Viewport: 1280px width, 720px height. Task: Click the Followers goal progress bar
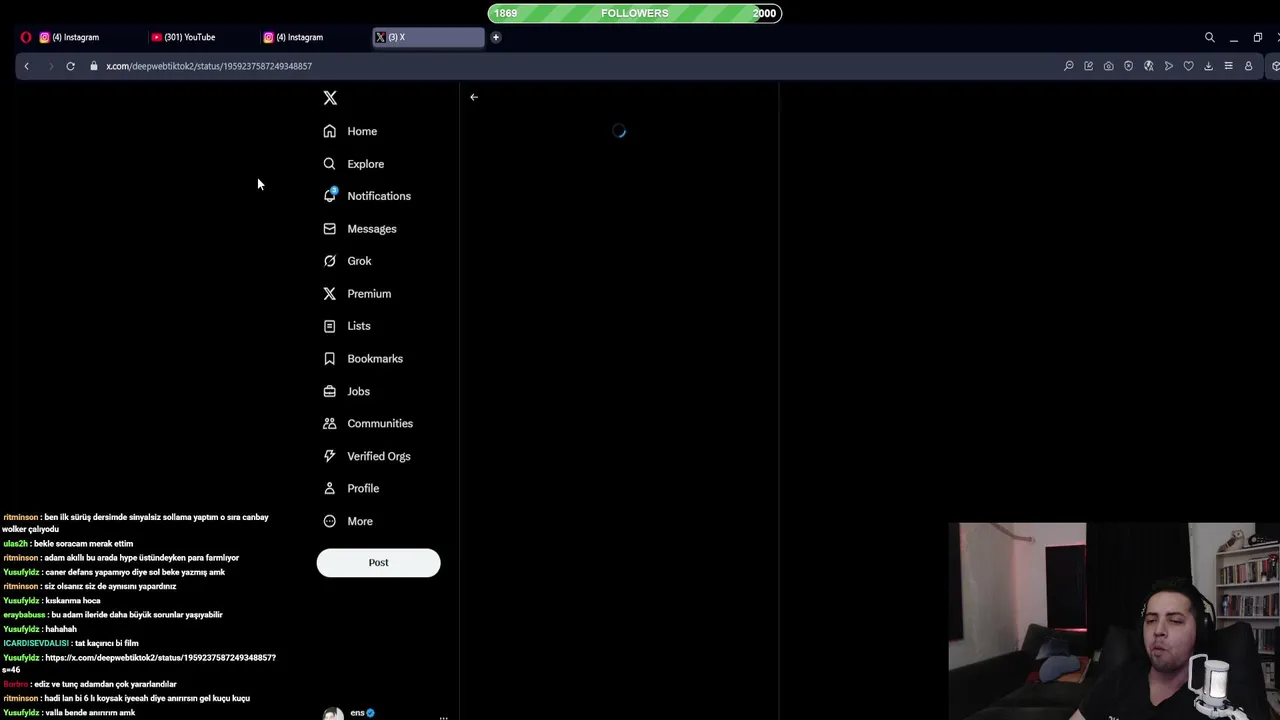point(634,13)
